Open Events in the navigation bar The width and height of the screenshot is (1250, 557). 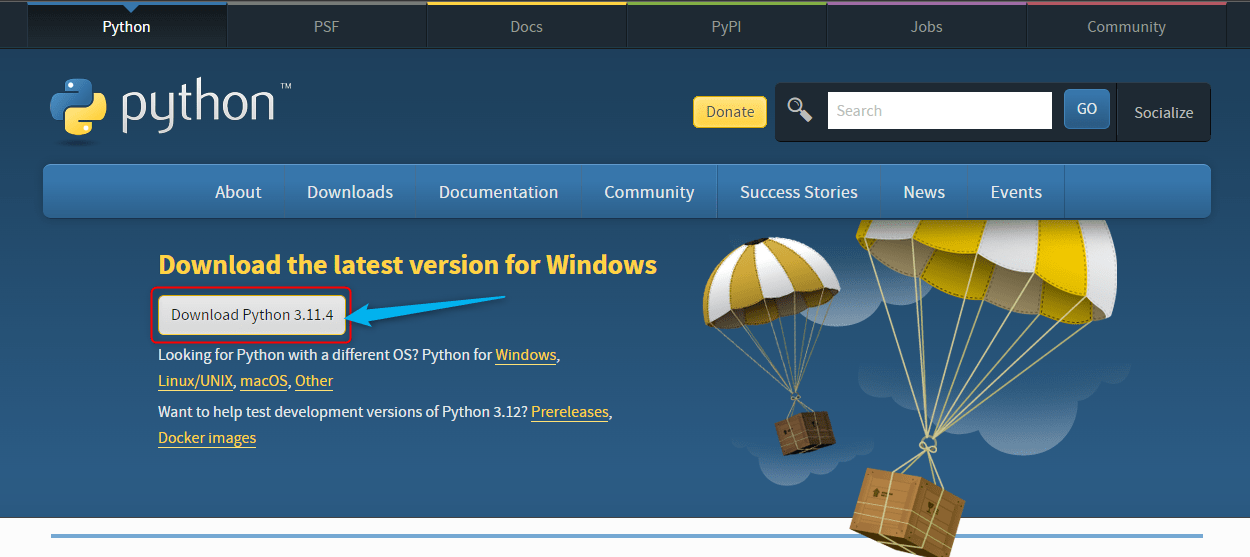(x=1016, y=192)
